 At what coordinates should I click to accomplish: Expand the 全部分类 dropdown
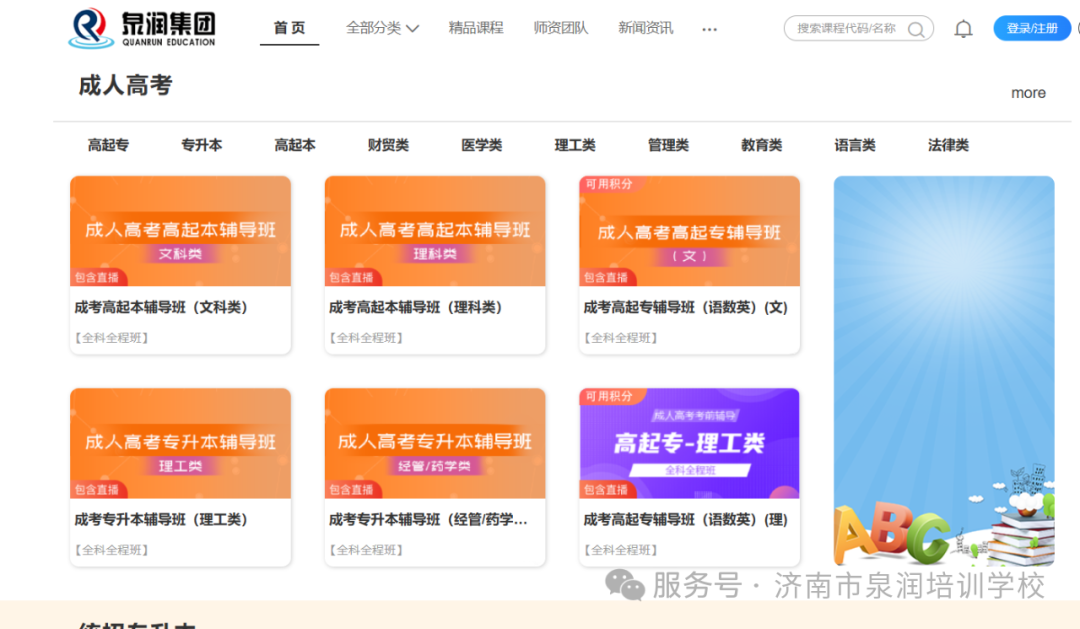click(382, 28)
